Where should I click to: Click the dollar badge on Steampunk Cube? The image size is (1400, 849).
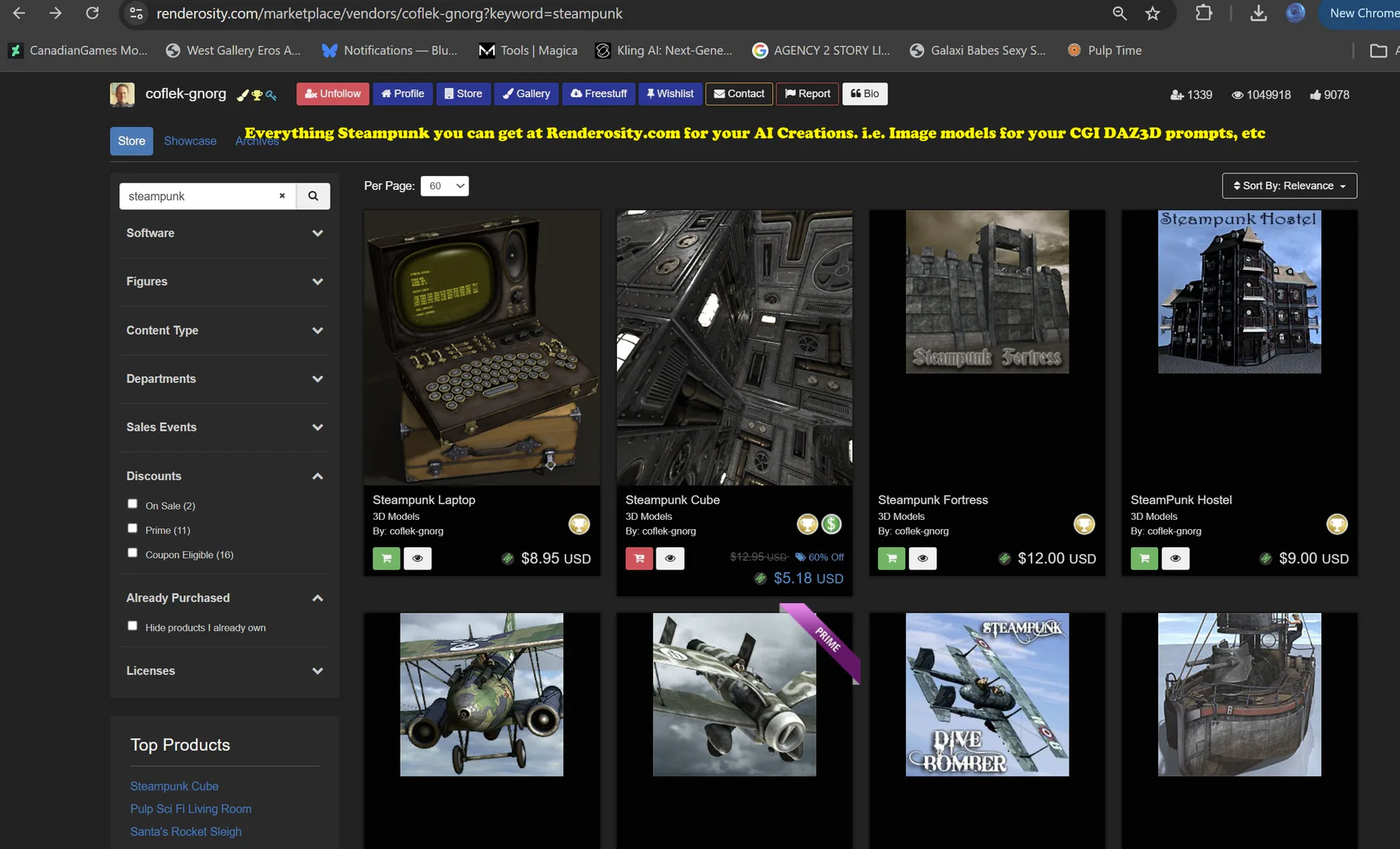(831, 524)
